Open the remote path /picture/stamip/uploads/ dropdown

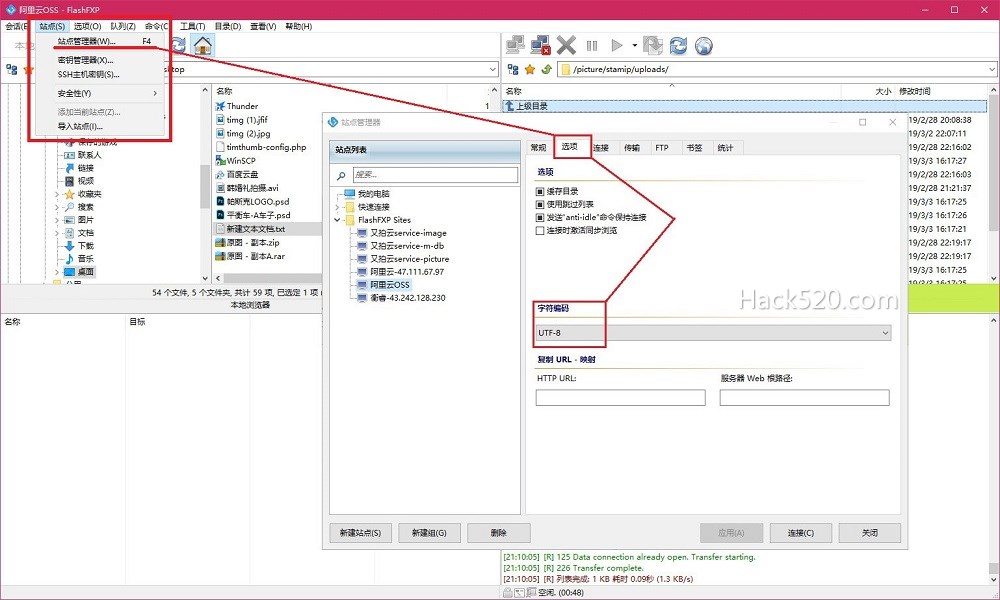click(992, 69)
